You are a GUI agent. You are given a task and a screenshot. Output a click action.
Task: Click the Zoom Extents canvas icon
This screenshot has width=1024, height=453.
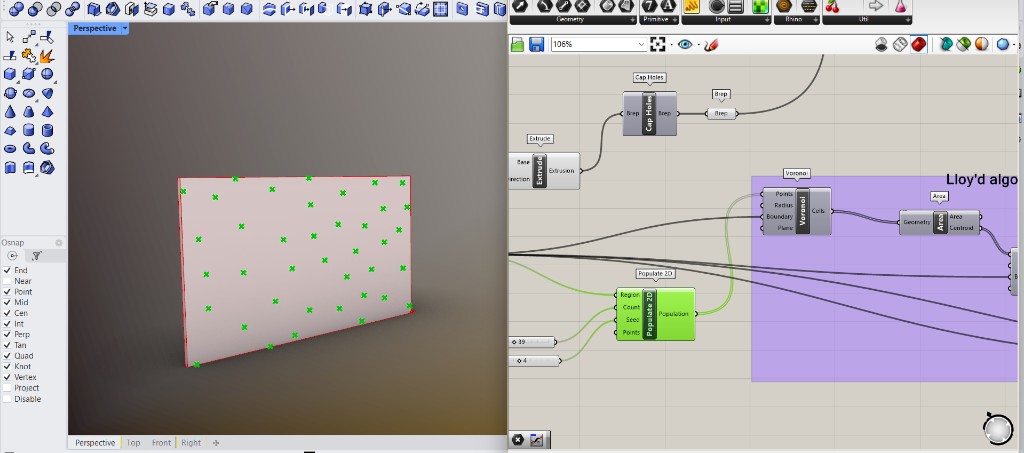658,44
